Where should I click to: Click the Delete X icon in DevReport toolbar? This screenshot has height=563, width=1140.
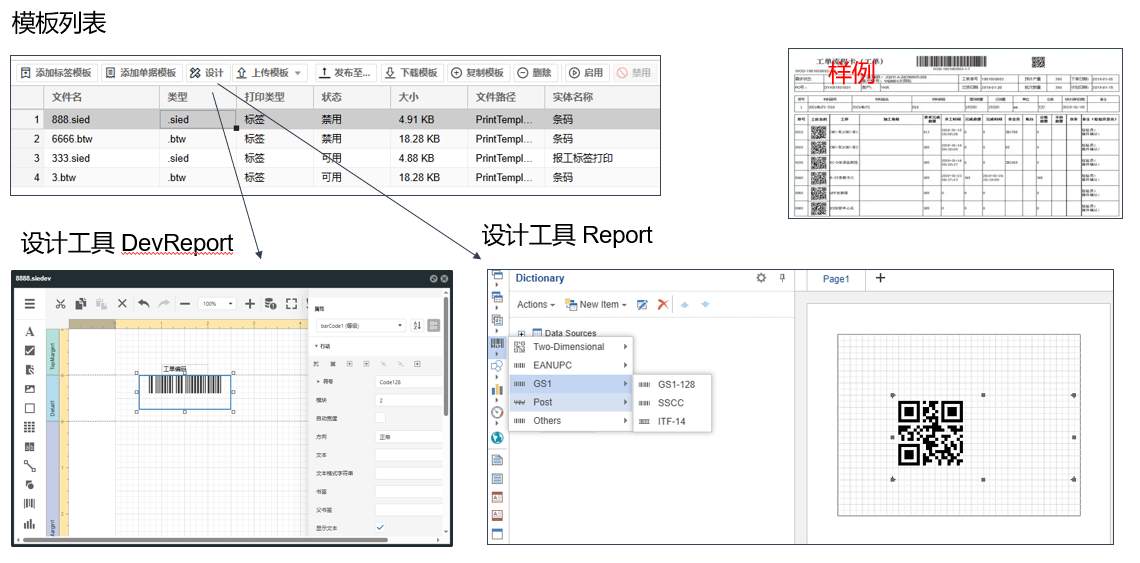tap(122, 303)
